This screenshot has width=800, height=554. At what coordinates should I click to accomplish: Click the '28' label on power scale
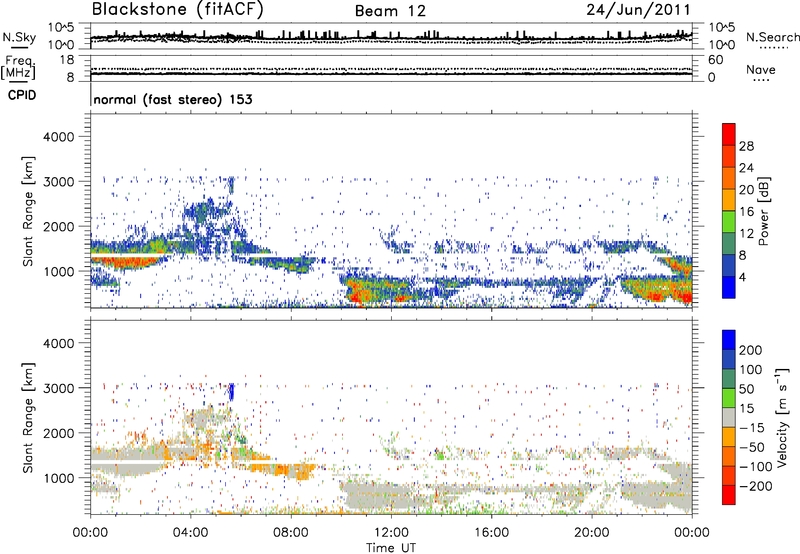(746, 146)
